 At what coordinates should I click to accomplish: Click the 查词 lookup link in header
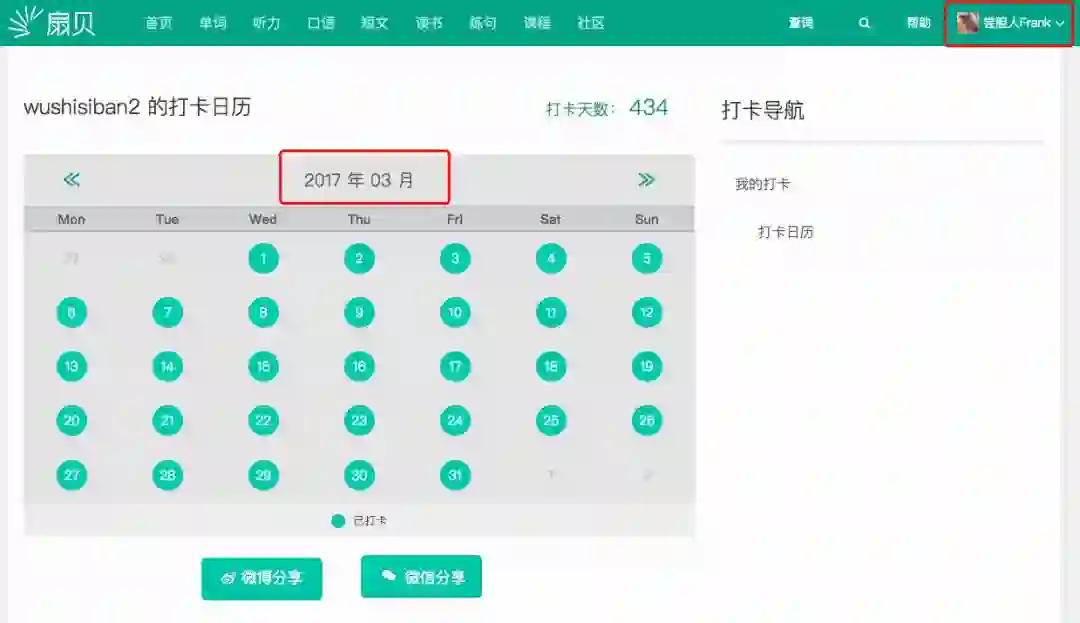[800, 23]
